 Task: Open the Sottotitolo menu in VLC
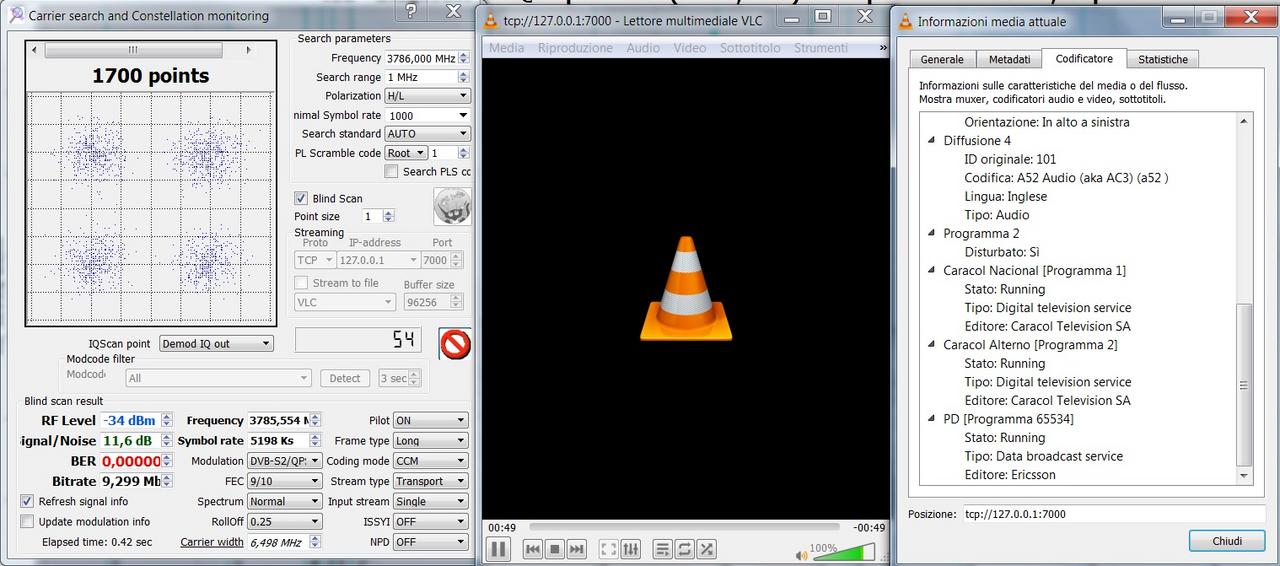(752, 48)
